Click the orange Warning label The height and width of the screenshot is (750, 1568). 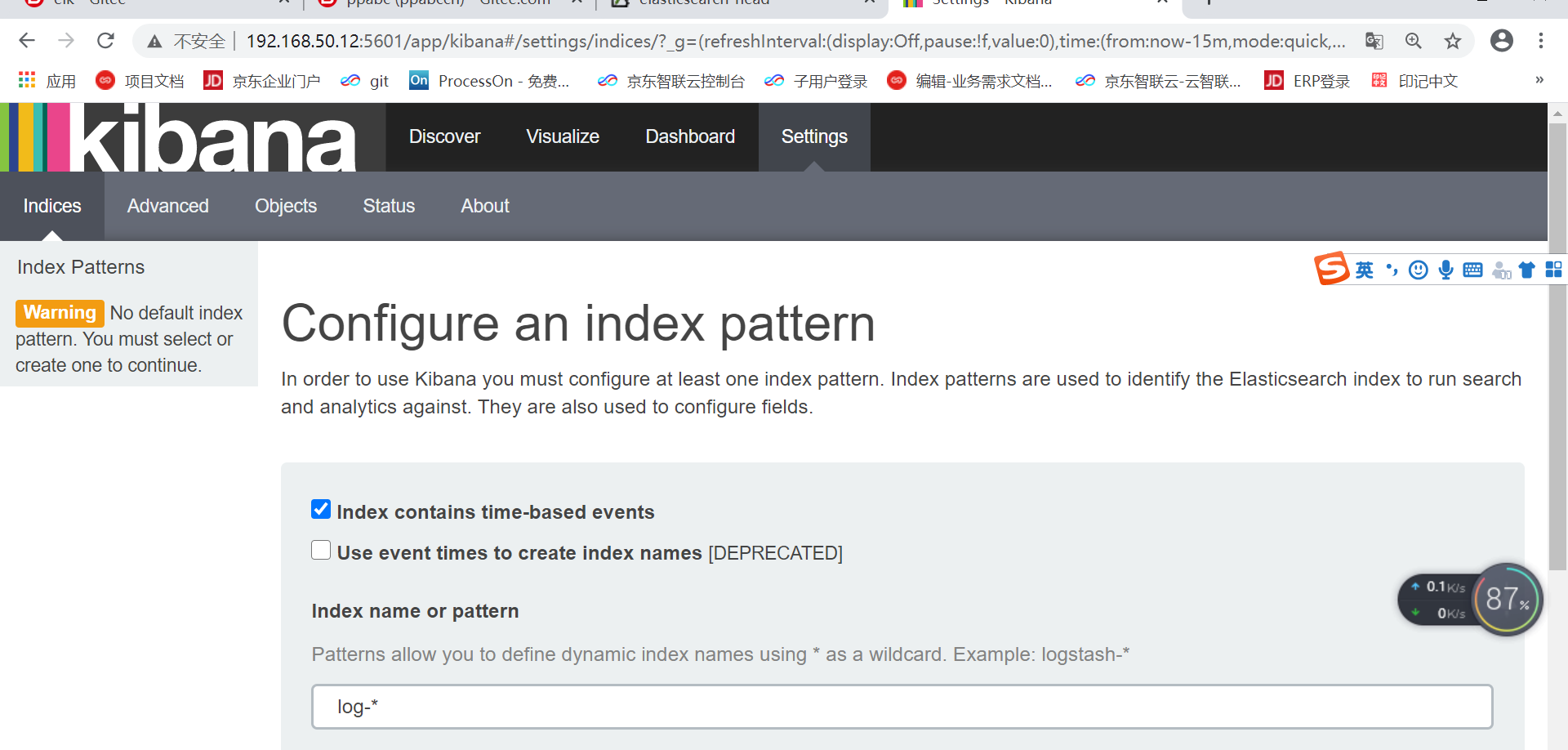tap(60, 313)
